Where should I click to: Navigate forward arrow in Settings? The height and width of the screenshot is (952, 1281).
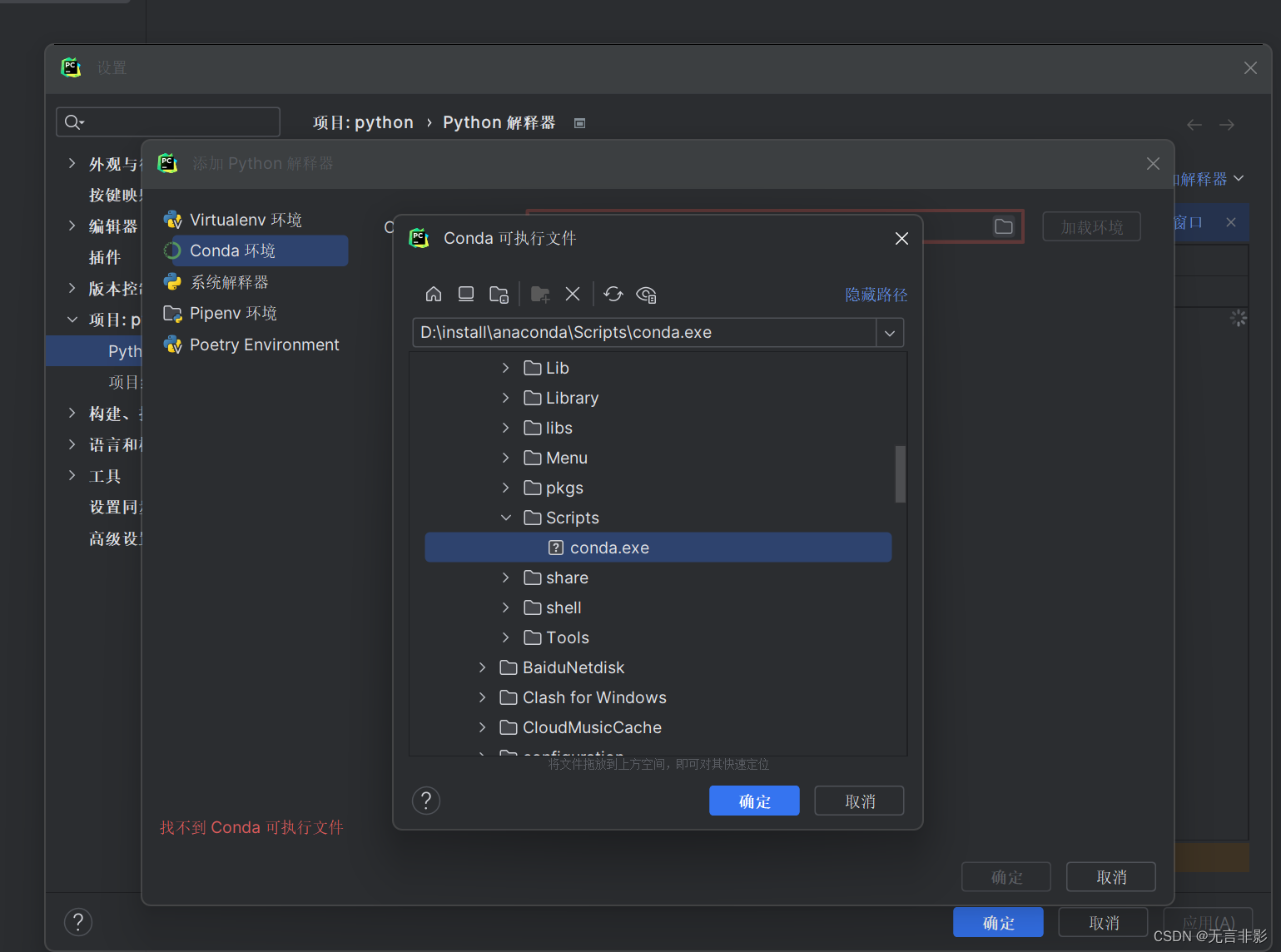point(1227,124)
